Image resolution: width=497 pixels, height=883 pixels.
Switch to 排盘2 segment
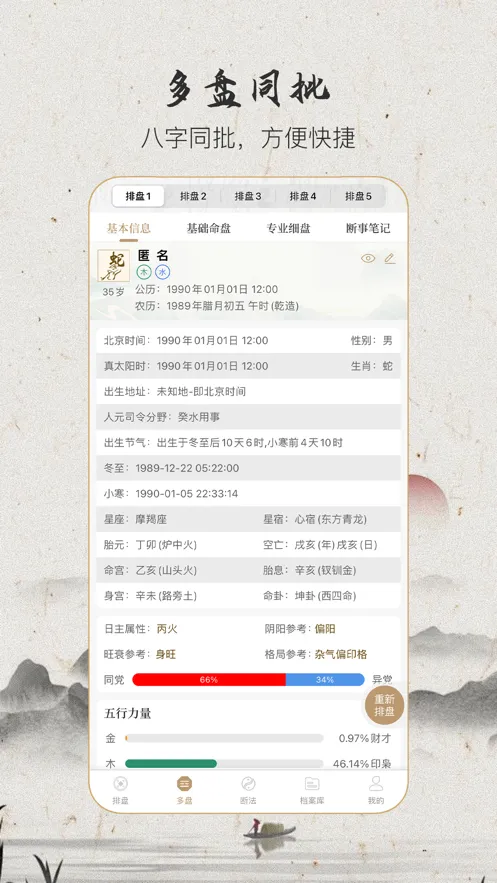[193, 197]
